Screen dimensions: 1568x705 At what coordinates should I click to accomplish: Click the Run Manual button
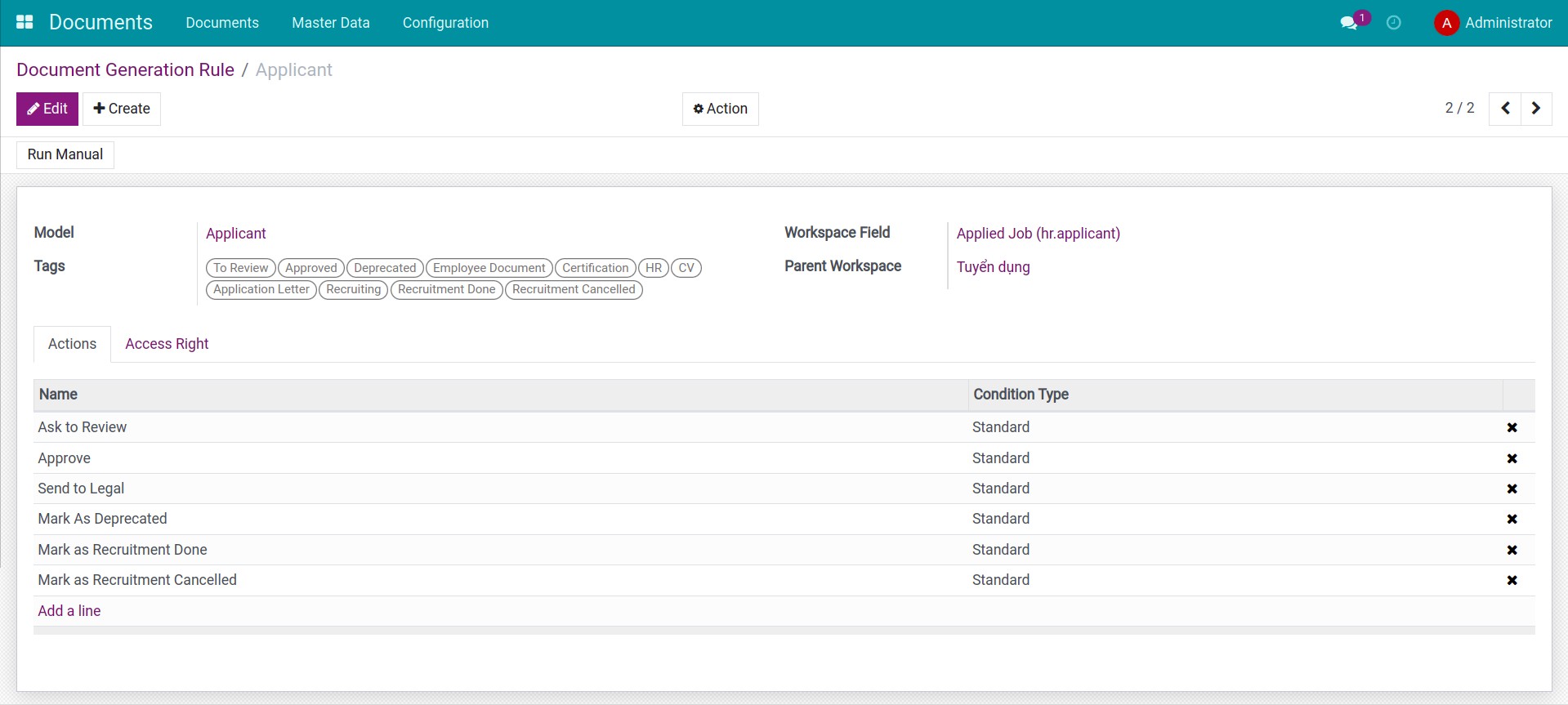pyautogui.click(x=65, y=154)
